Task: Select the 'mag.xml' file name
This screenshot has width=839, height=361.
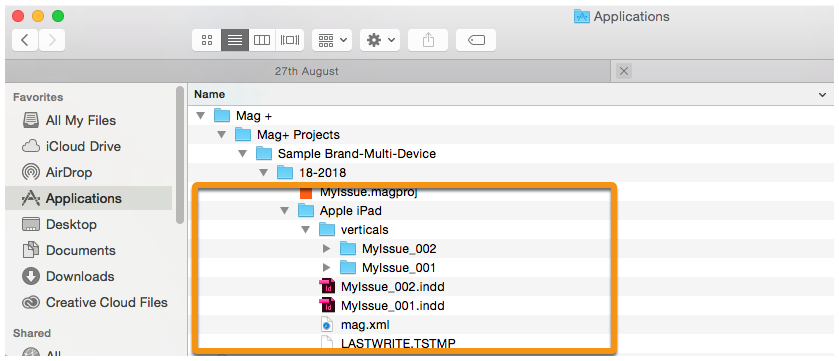Action: [x=365, y=325]
